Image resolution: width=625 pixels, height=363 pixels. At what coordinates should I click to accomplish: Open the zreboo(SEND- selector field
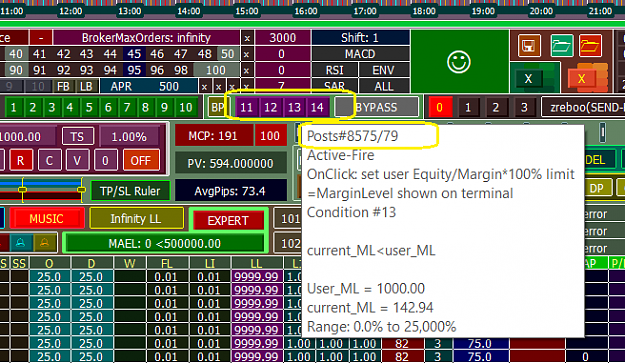click(x=583, y=107)
